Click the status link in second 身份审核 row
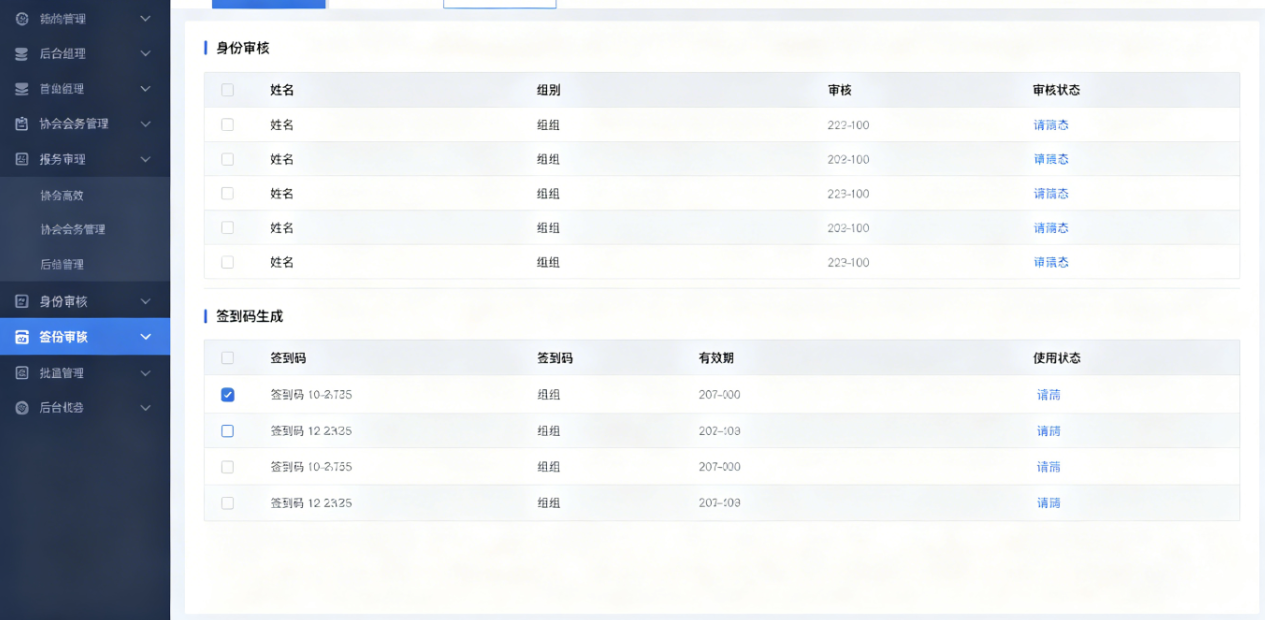The width and height of the screenshot is (1265, 620). [1051, 159]
